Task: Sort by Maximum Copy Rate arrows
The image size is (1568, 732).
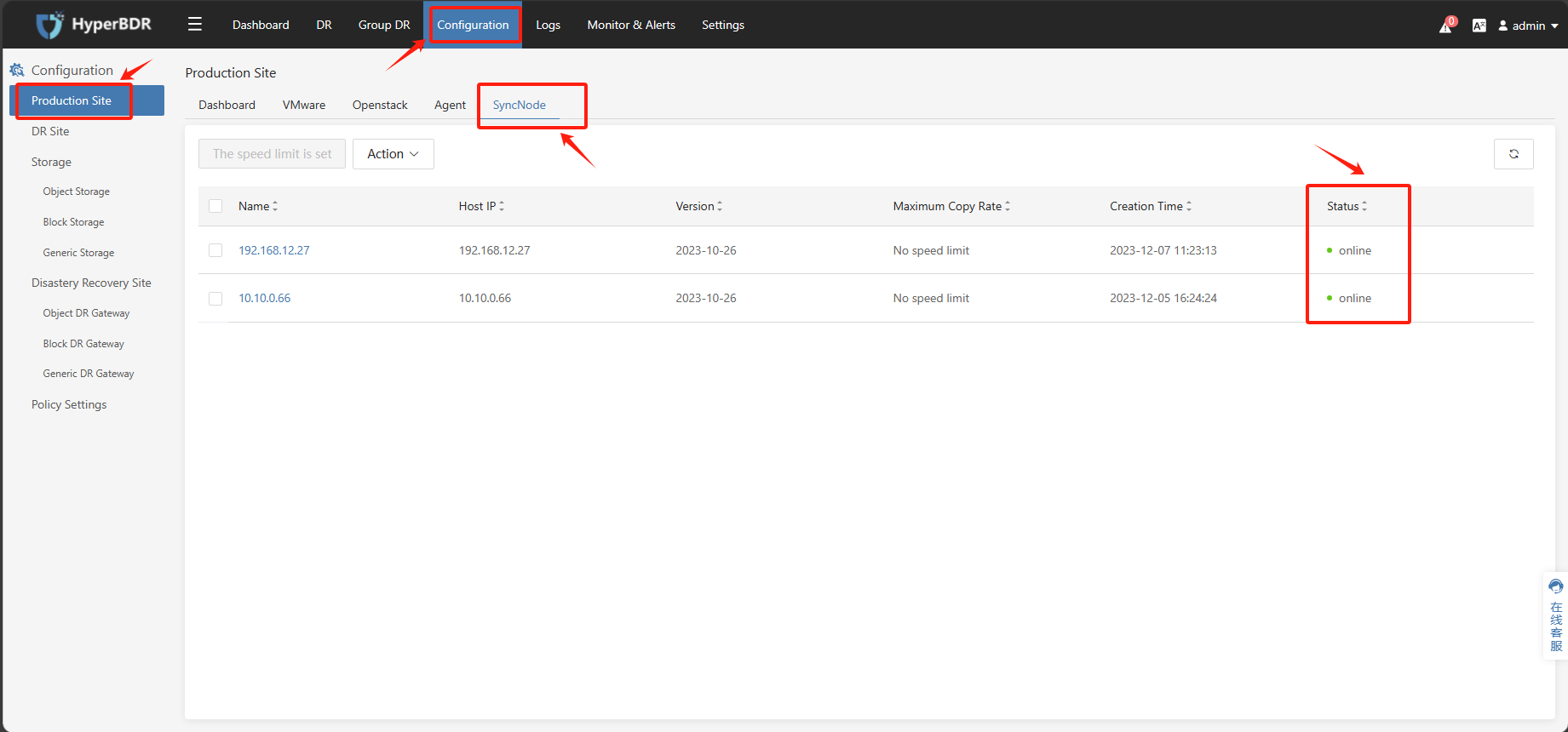Action: tap(1008, 206)
